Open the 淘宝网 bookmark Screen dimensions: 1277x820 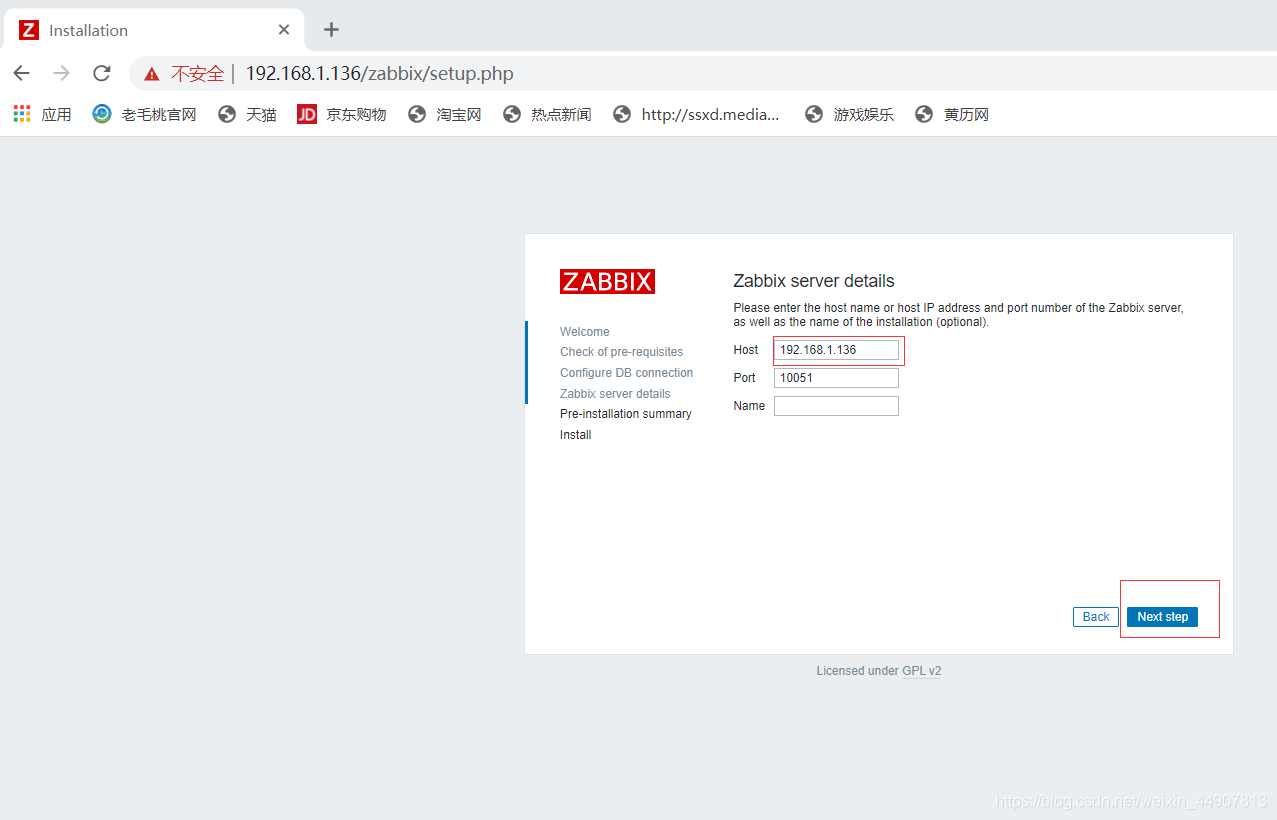click(x=445, y=114)
